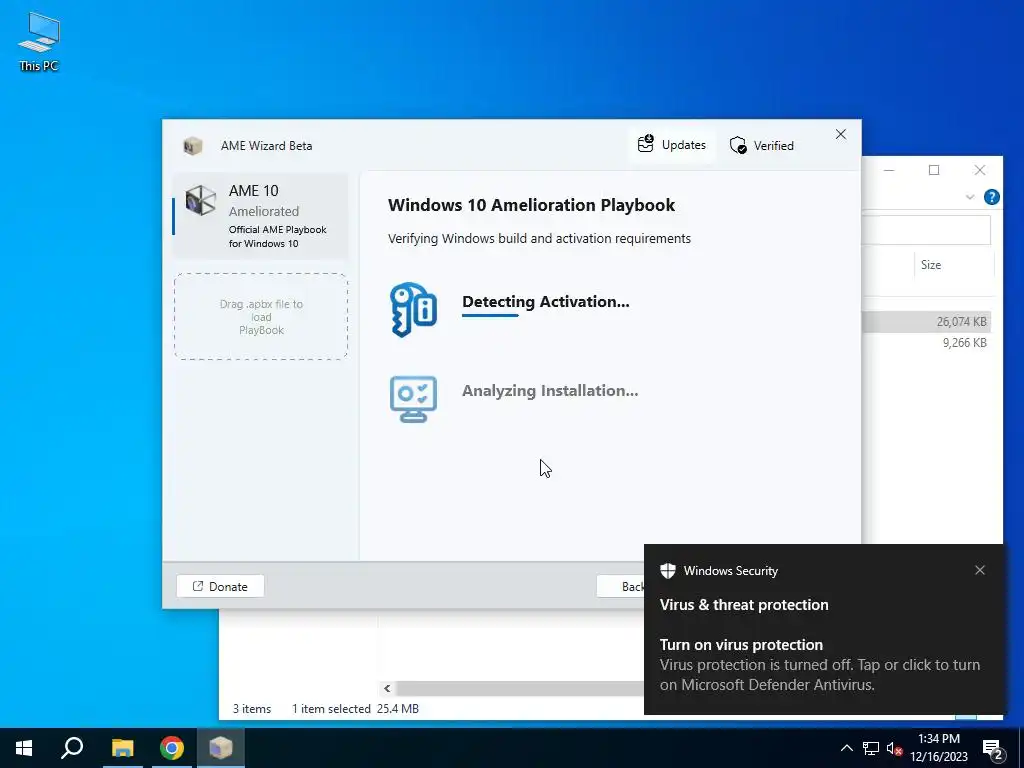The height and width of the screenshot is (768, 1024).
Task: Launch Google Chrome from the taskbar
Action: point(172,748)
